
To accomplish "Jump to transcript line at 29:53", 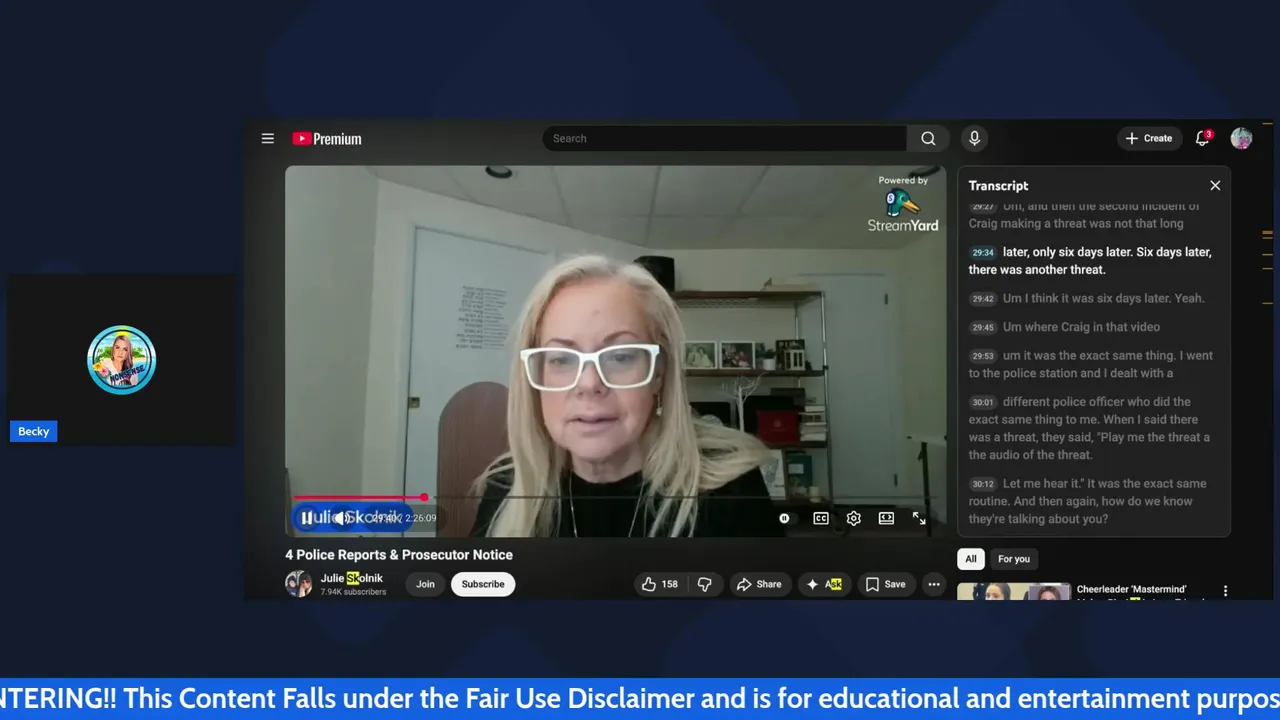I will (1094, 364).
